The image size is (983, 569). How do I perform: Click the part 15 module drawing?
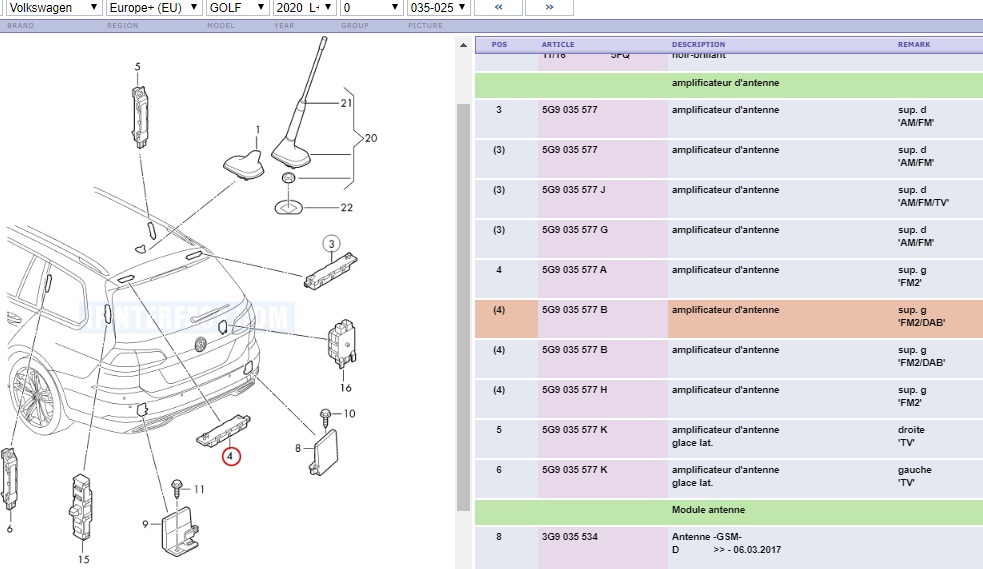coord(80,508)
